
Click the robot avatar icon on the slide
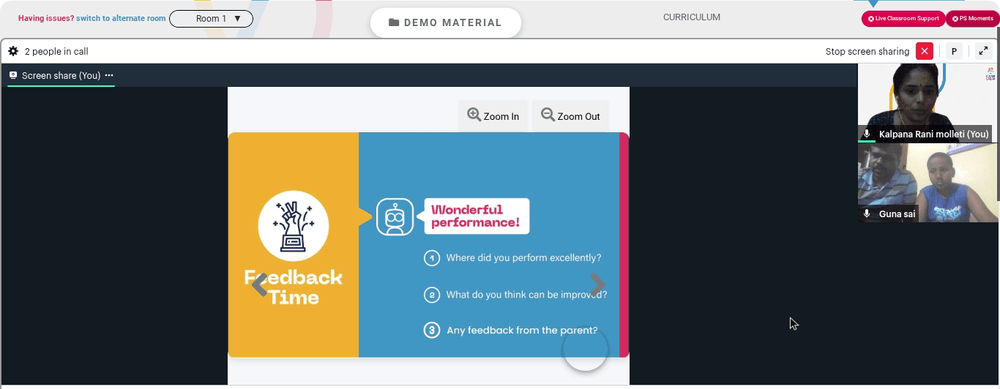point(395,217)
